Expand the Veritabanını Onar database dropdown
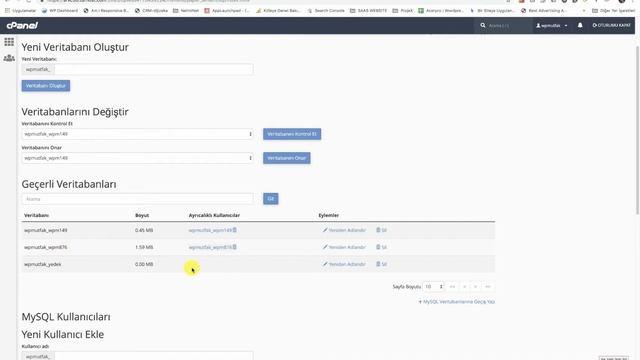The image size is (640, 360). (x=137, y=158)
